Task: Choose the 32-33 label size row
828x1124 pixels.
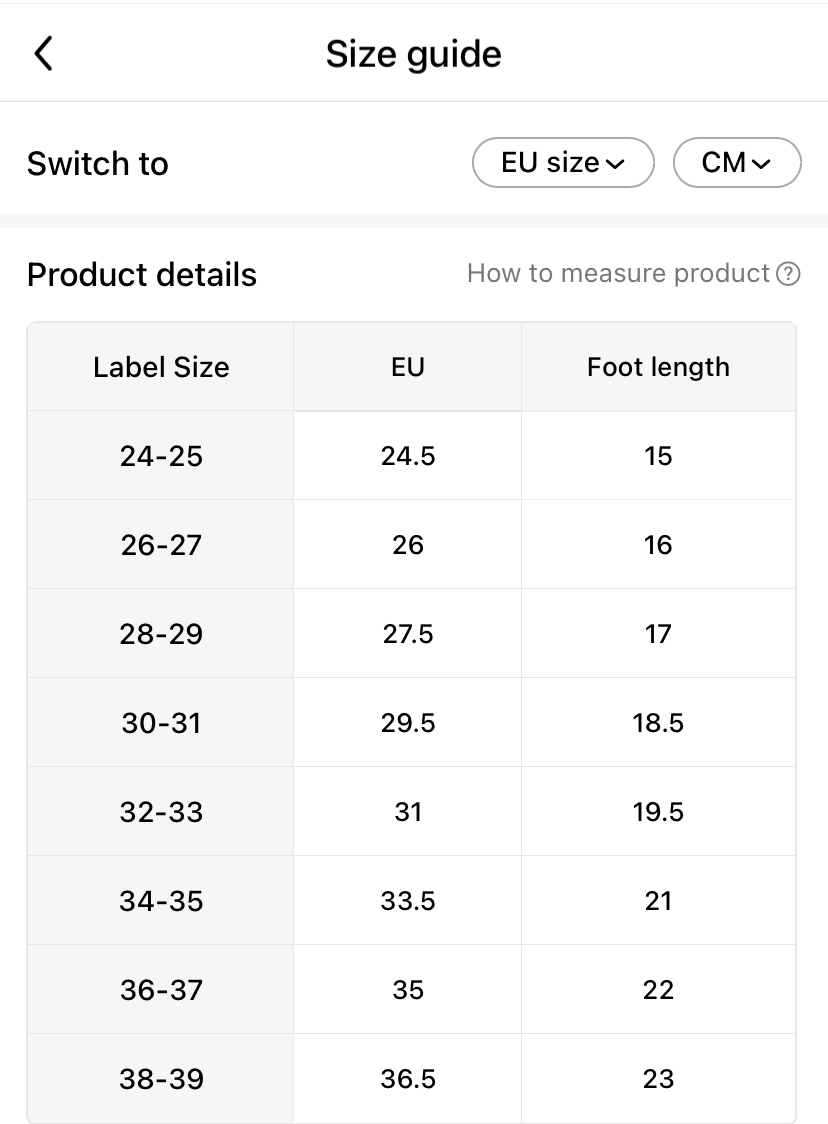Action: pos(161,812)
